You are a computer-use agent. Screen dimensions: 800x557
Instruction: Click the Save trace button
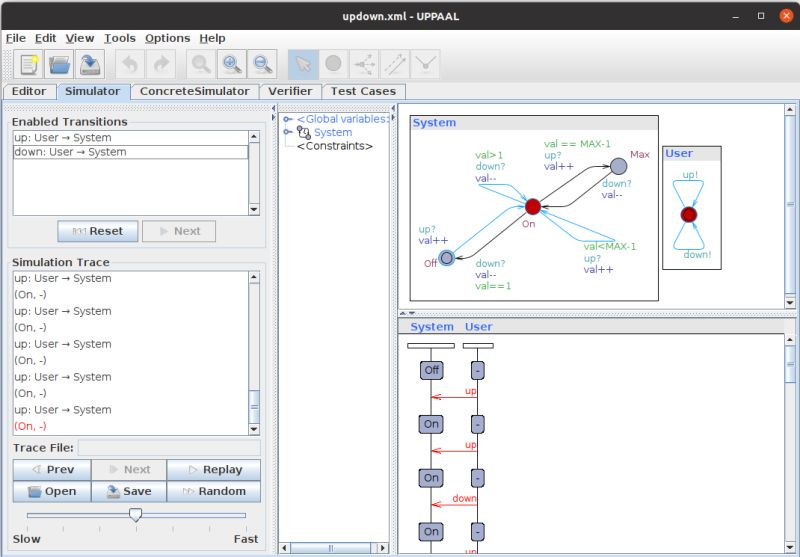tap(129, 491)
